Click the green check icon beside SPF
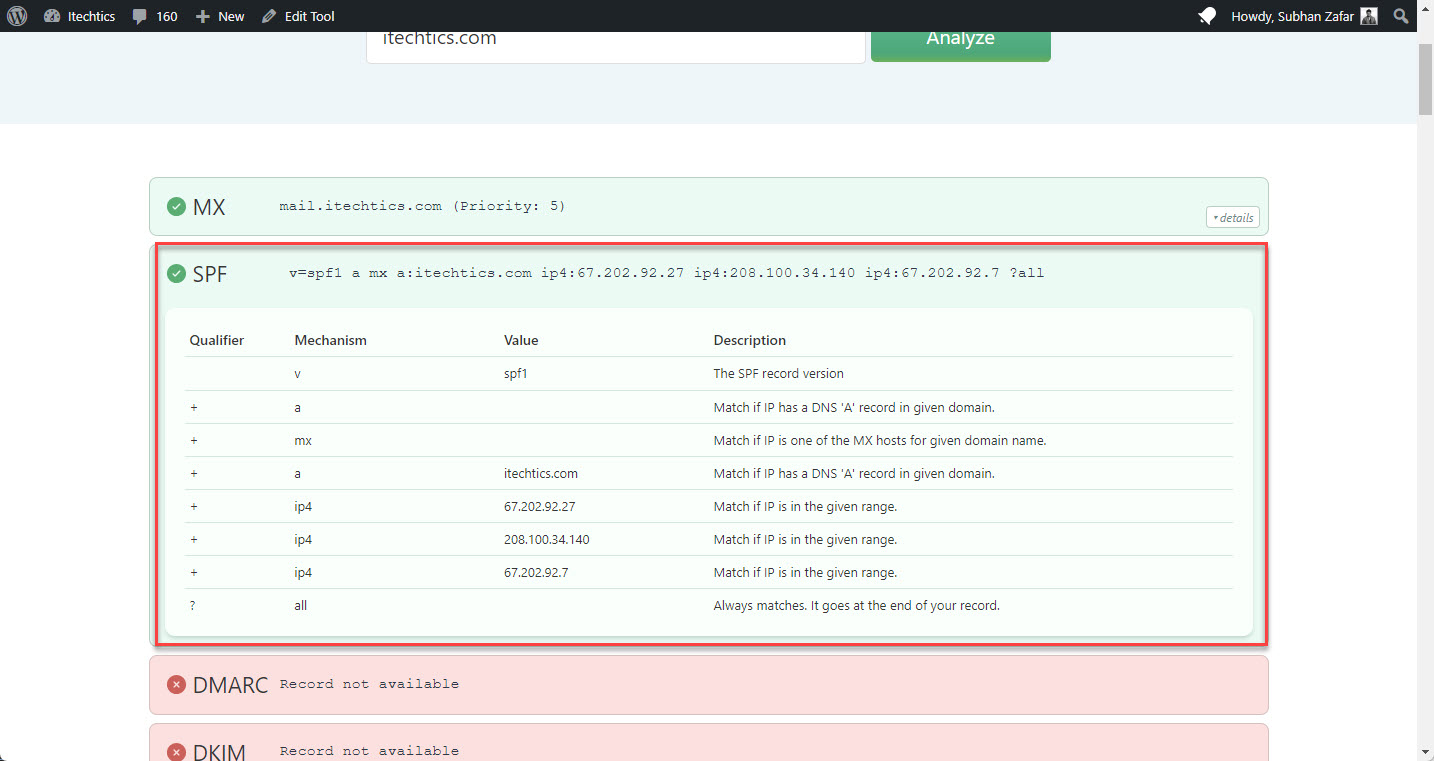Viewport: 1434px width, 761px height. pos(176,273)
